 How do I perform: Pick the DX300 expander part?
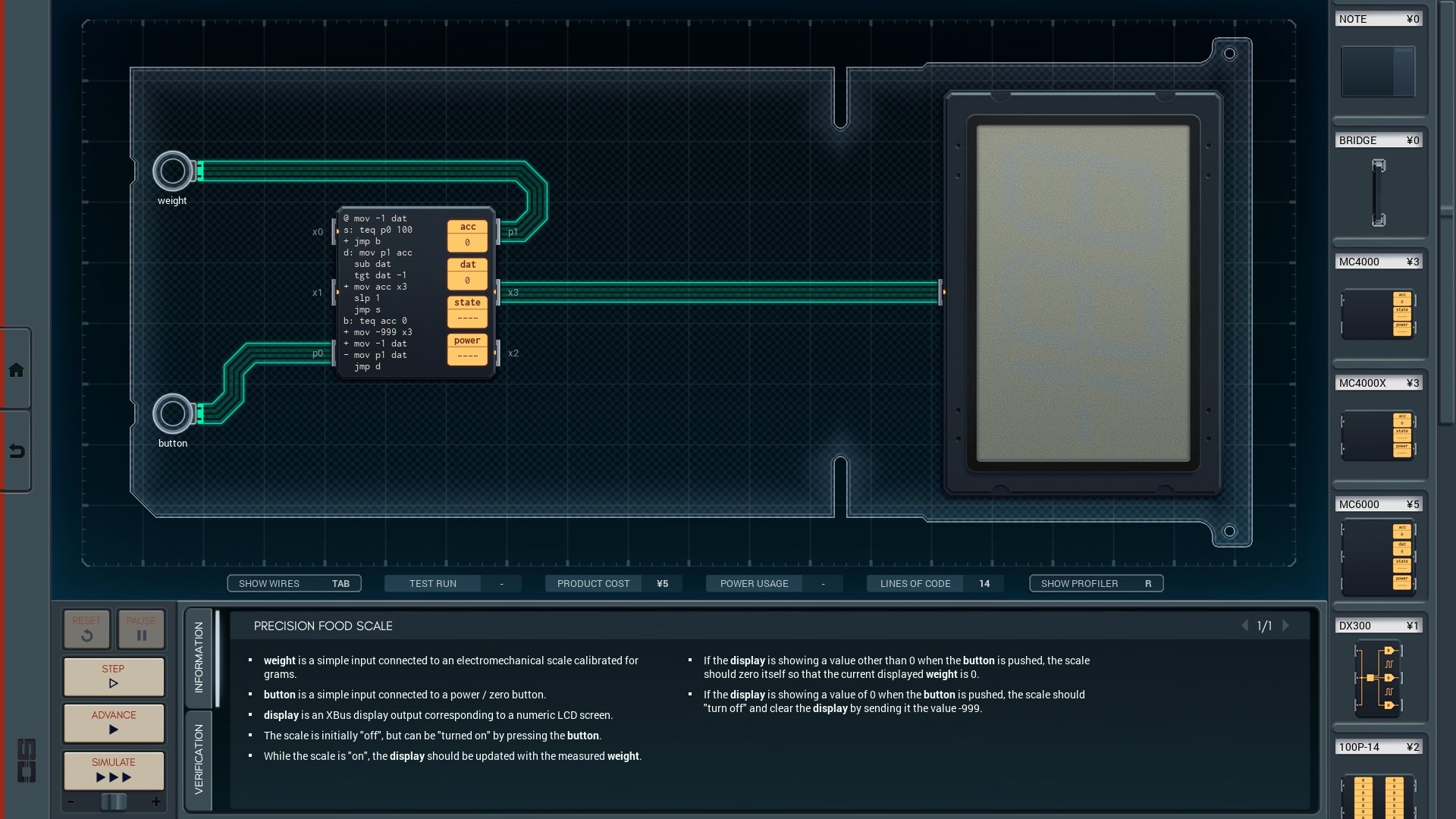(x=1378, y=678)
